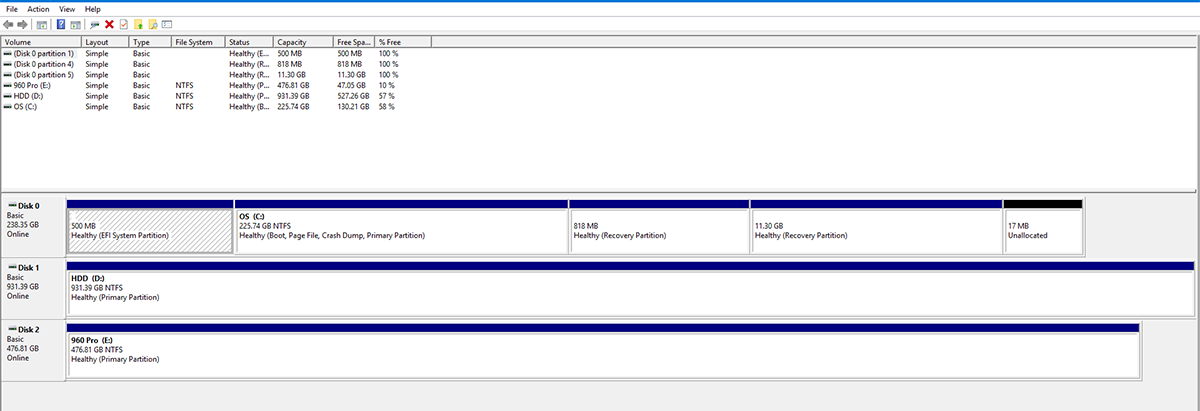Image resolution: width=1200 pixels, height=411 pixels.
Task: Click the drive icon beside OS (C:) row
Action: (x=8, y=107)
